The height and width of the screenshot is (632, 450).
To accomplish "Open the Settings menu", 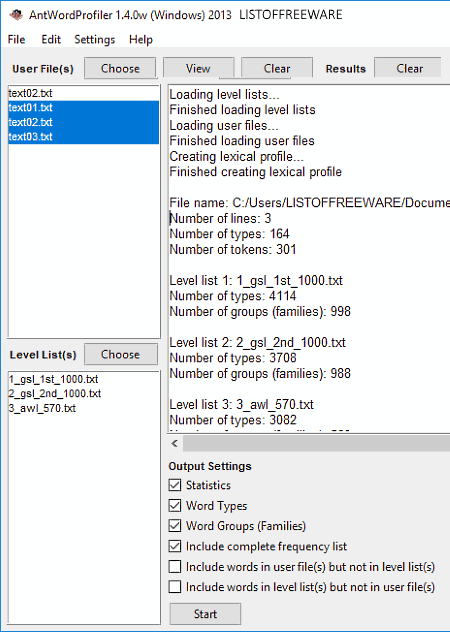I will coord(95,40).
